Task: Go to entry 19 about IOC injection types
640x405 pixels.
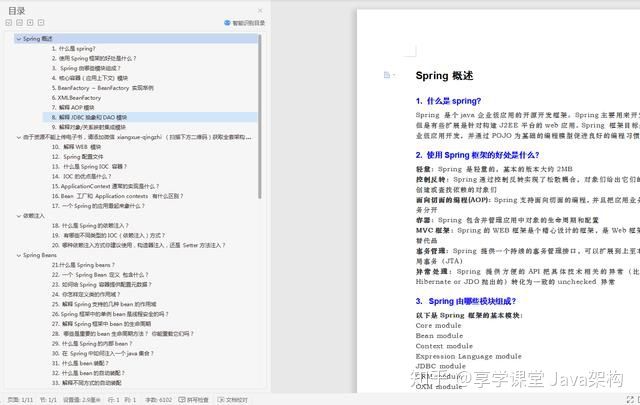Action: pyautogui.click(x=109, y=236)
